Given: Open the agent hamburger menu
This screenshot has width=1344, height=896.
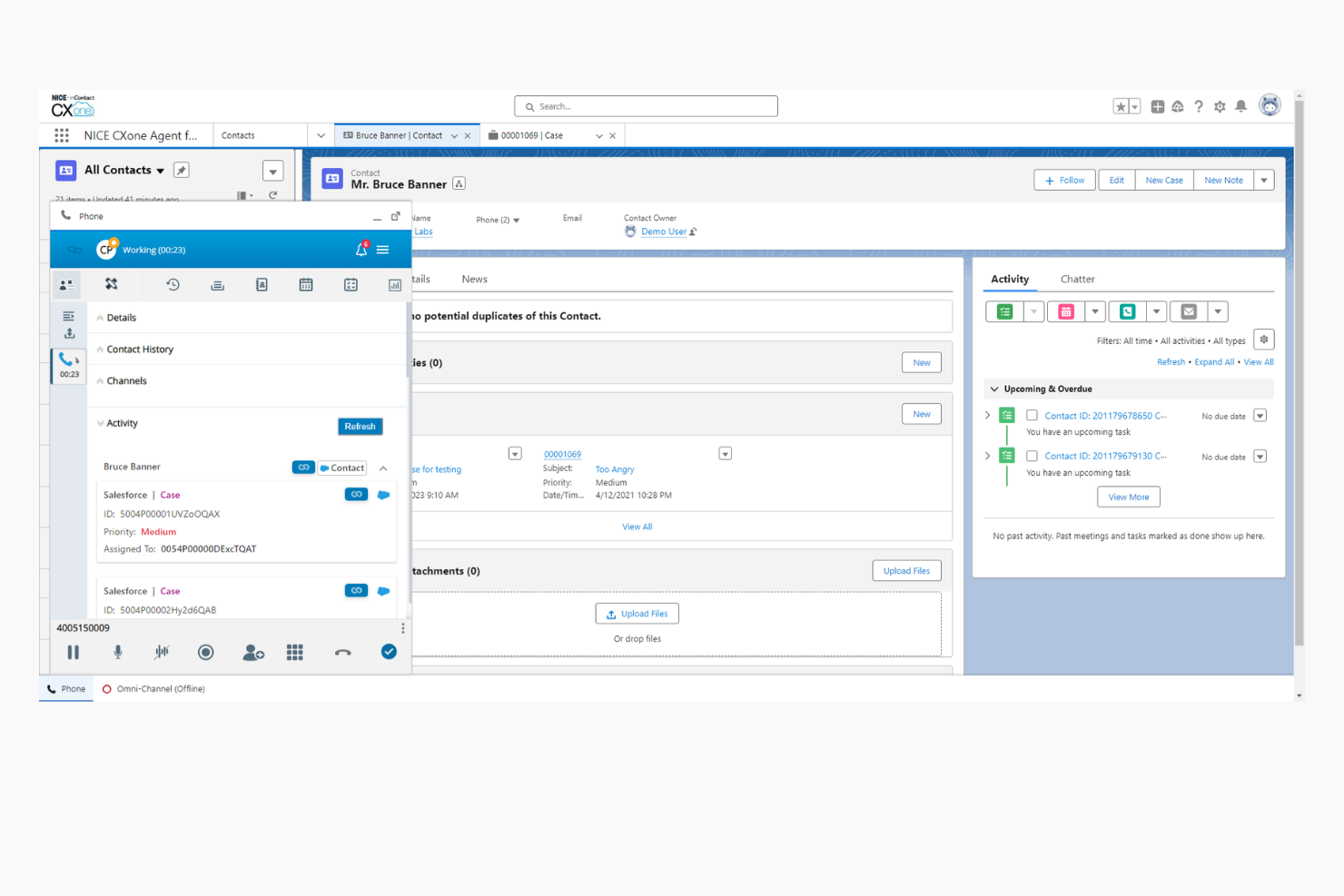Looking at the screenshot, I should 383,250.
